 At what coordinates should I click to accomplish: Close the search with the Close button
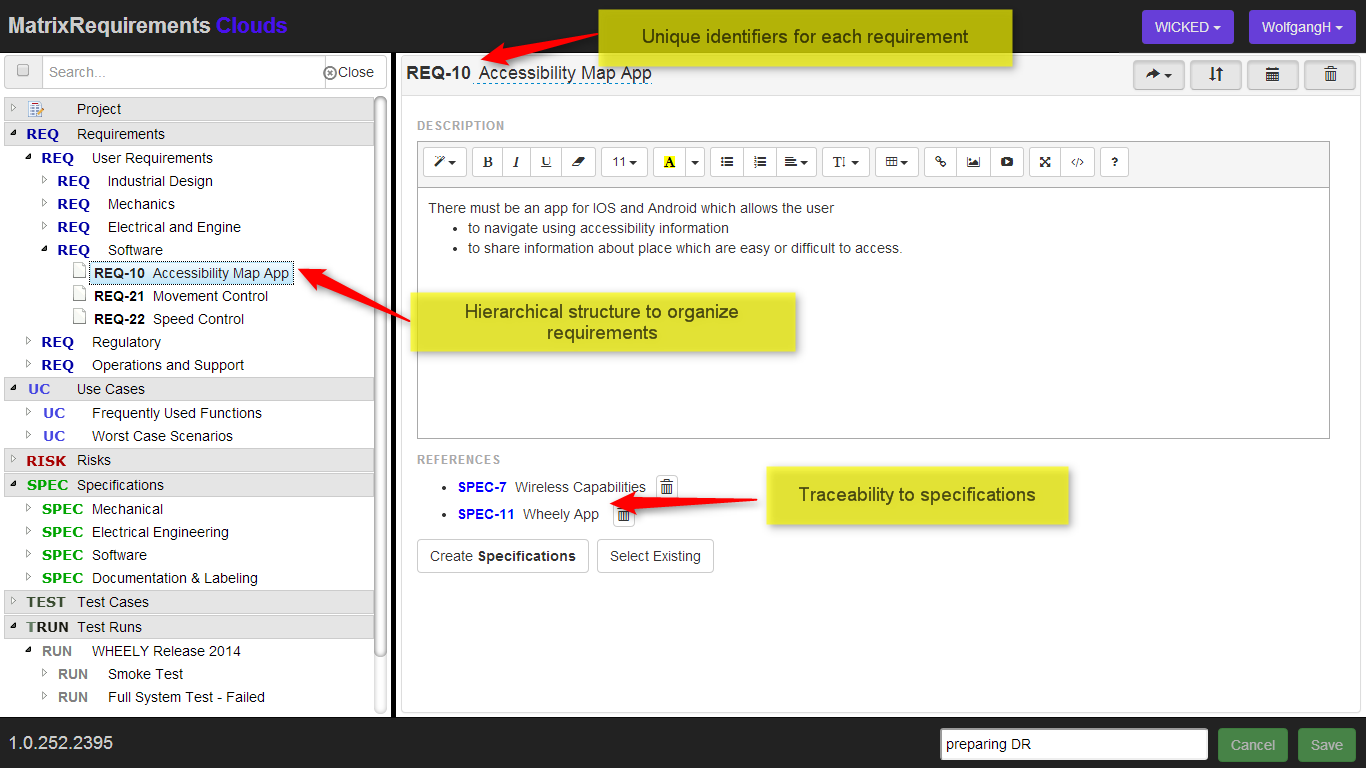click(349, 72)
